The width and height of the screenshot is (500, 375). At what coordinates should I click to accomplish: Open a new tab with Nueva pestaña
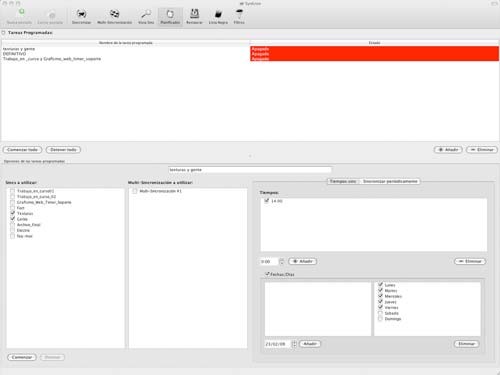pos(20,16)
